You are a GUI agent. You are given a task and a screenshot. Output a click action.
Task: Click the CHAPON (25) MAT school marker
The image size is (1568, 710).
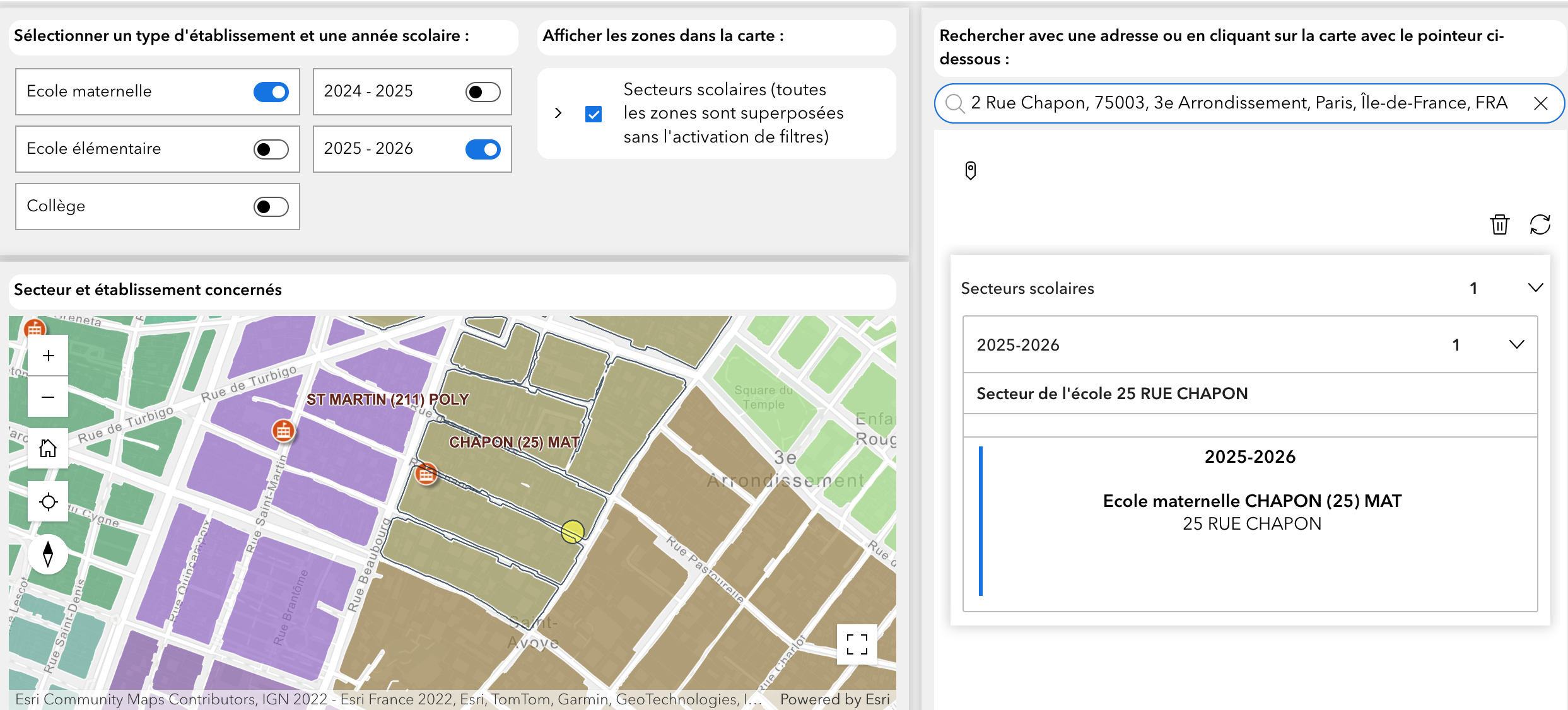[426, 474]
